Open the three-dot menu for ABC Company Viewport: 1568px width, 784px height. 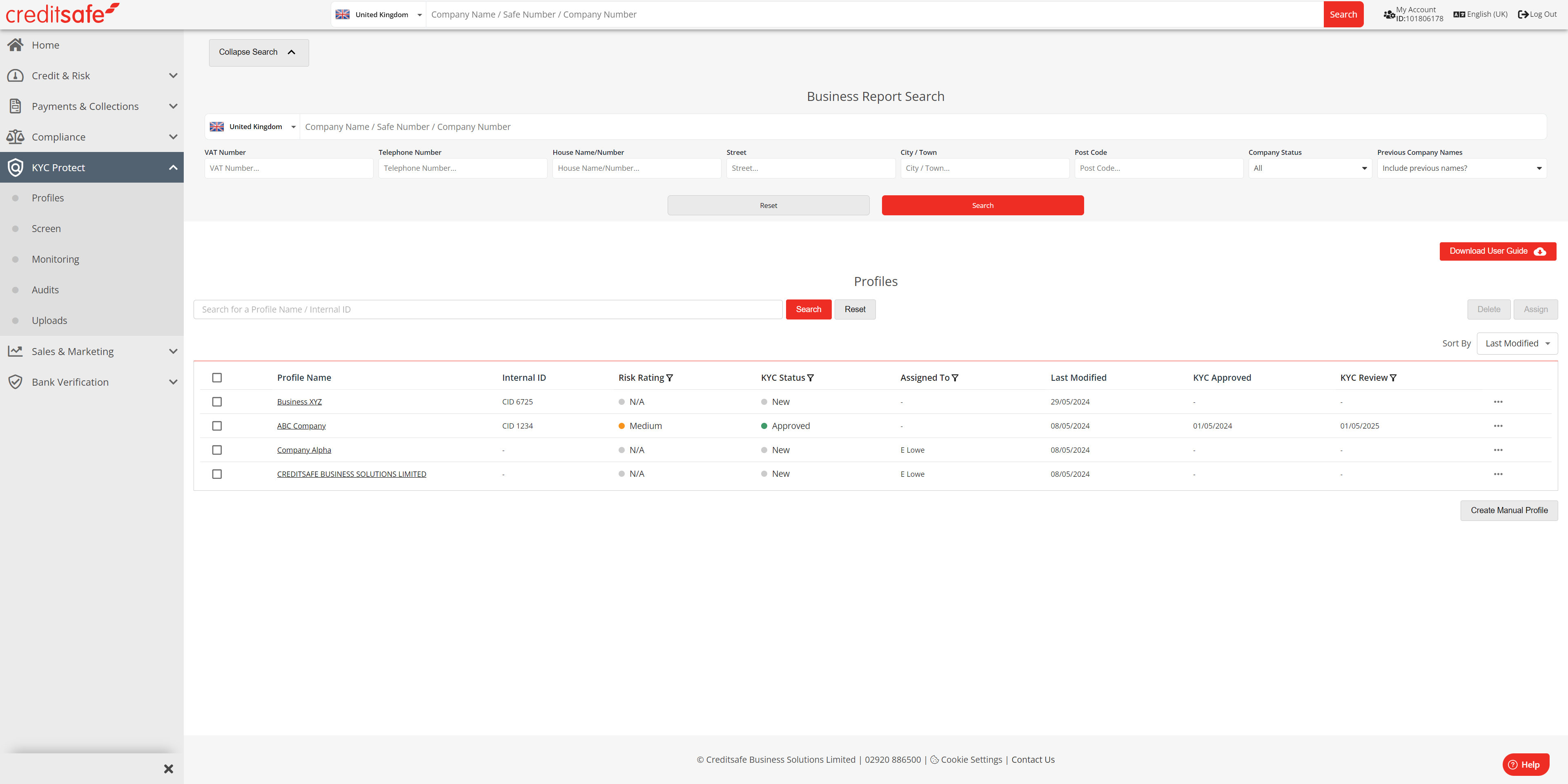(x=1498, y=426)
